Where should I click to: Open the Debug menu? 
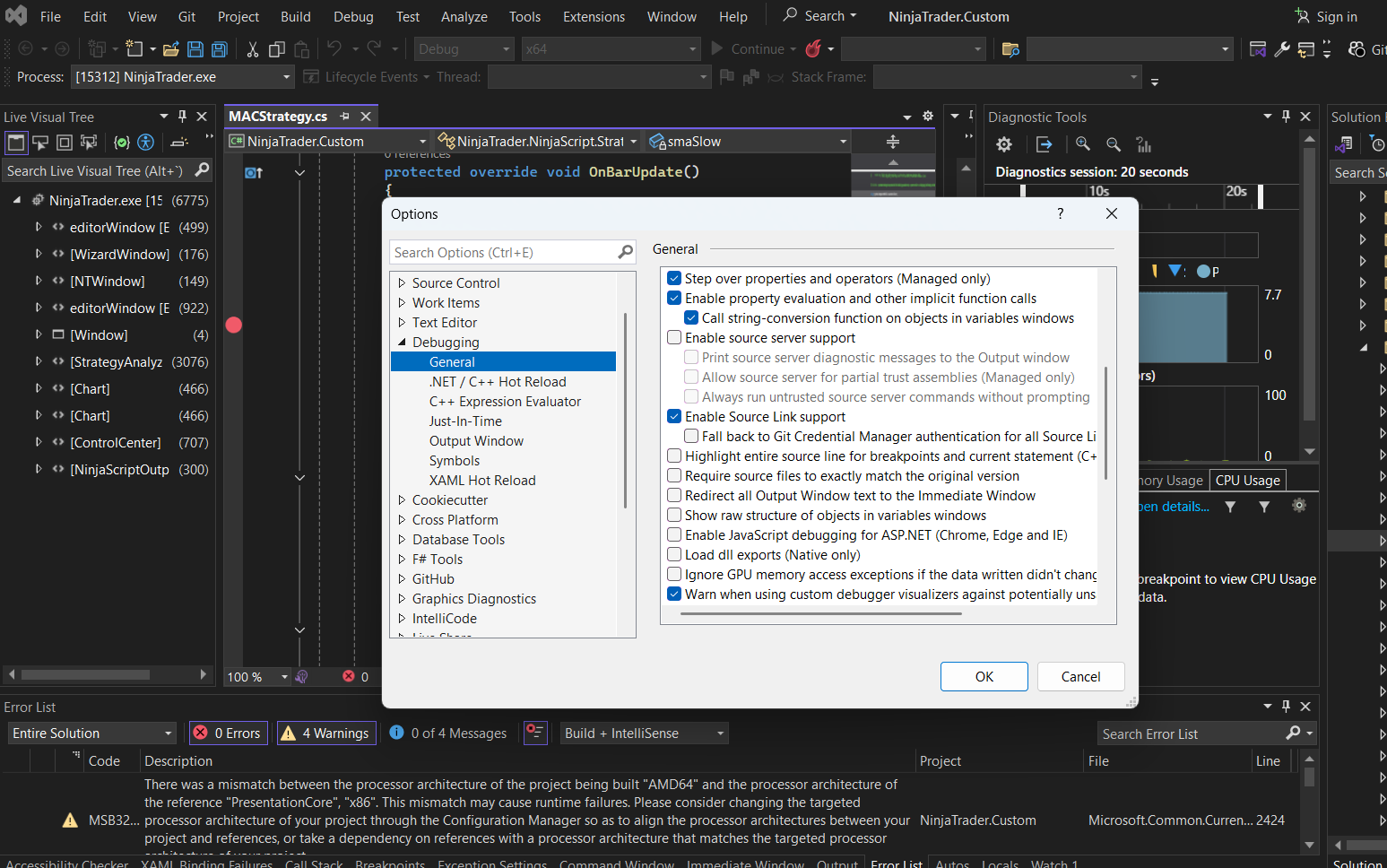(x=353, y=17)
